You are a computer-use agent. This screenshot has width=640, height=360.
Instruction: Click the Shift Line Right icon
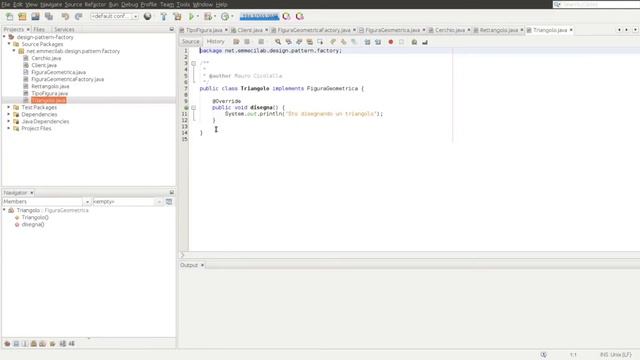pos(378,42)
